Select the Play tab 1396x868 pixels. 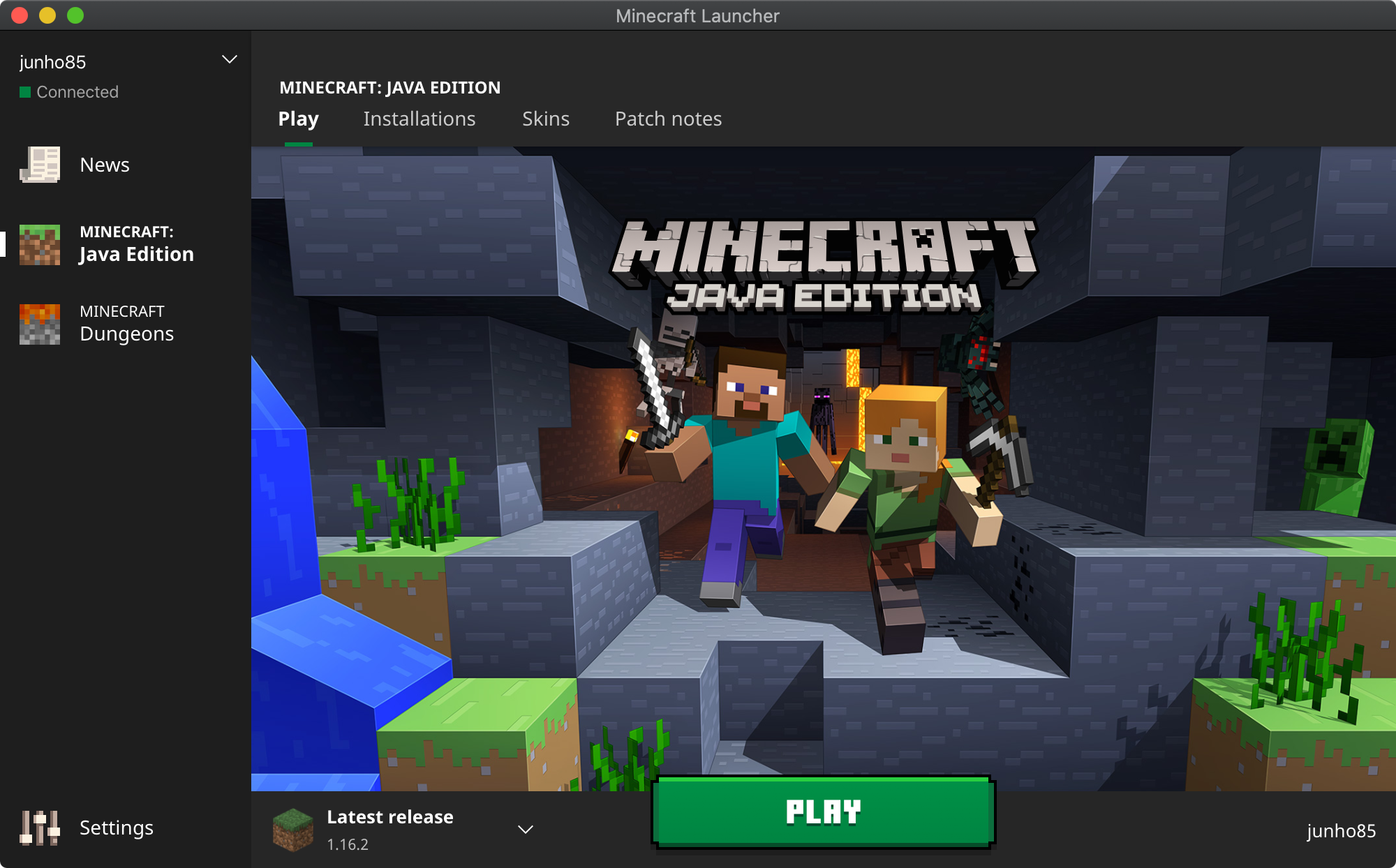click(298, 119)
